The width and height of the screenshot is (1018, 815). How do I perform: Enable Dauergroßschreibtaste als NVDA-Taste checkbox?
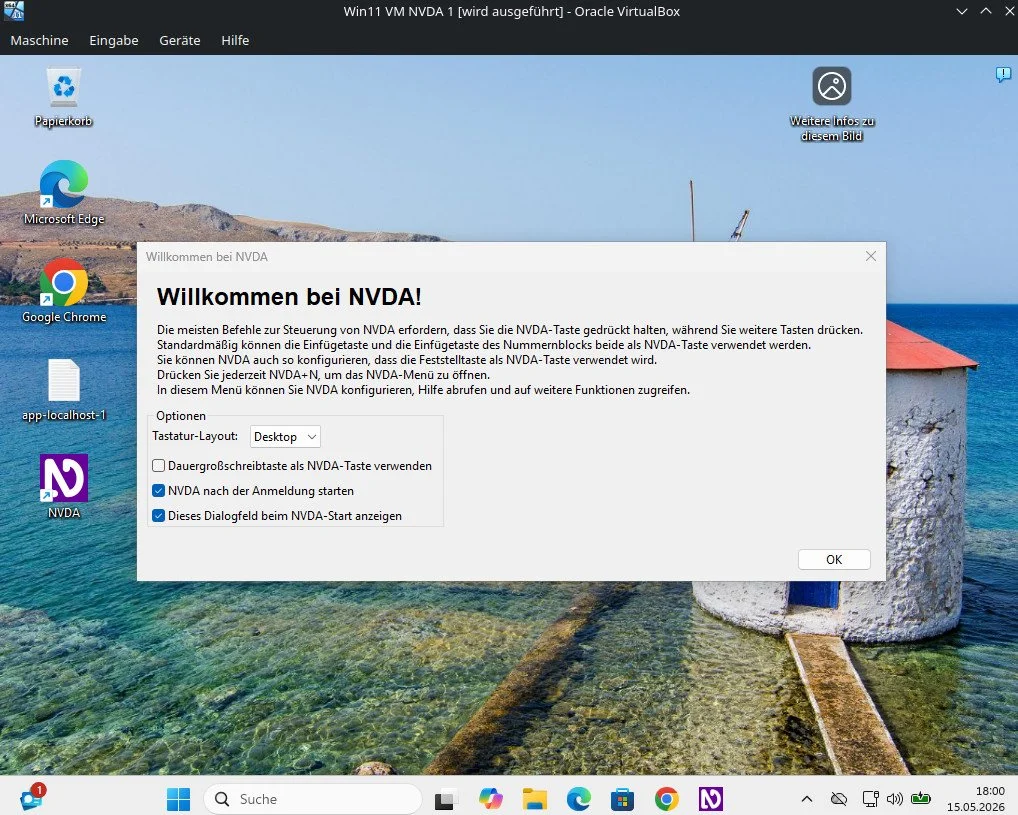[158, 466]
